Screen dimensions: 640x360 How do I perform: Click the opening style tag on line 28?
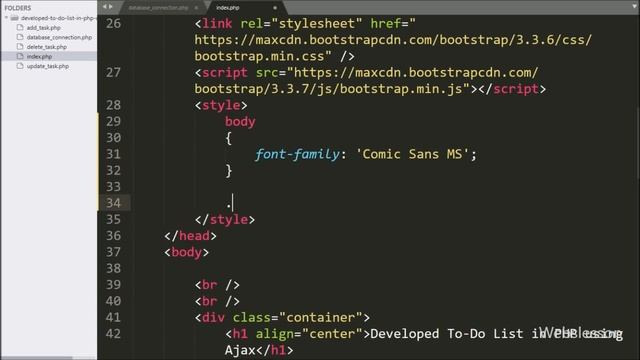click(x=221, y=105)
